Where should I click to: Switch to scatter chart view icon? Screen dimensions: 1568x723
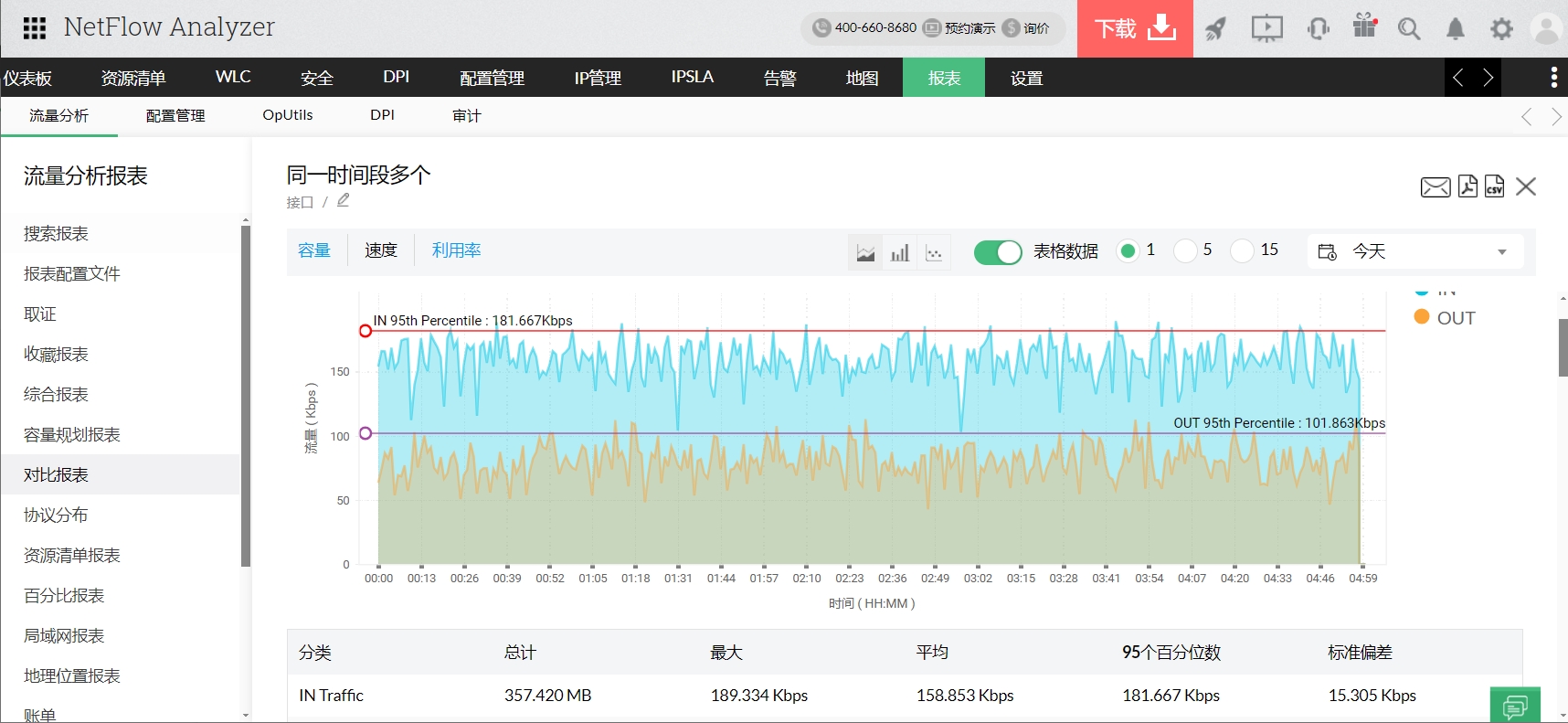click(x=934, y=252)
